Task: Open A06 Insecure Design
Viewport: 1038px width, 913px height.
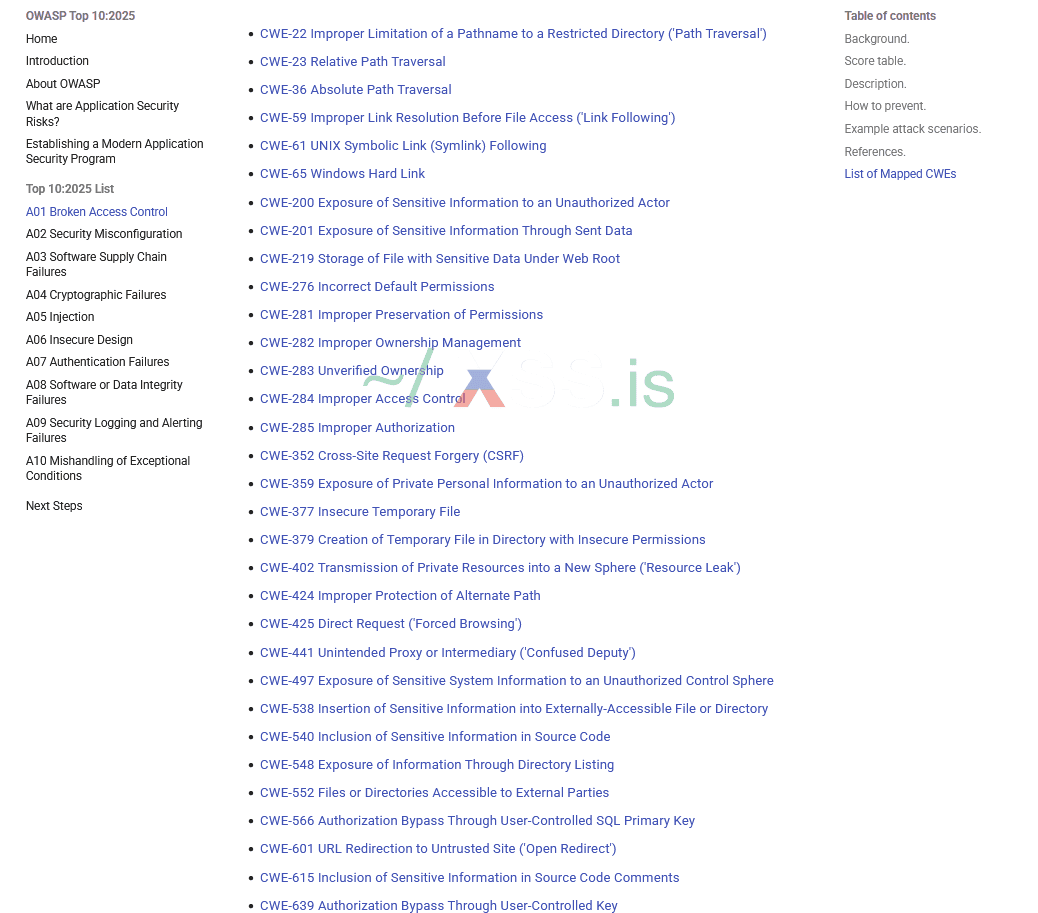Action: (79, 340)
